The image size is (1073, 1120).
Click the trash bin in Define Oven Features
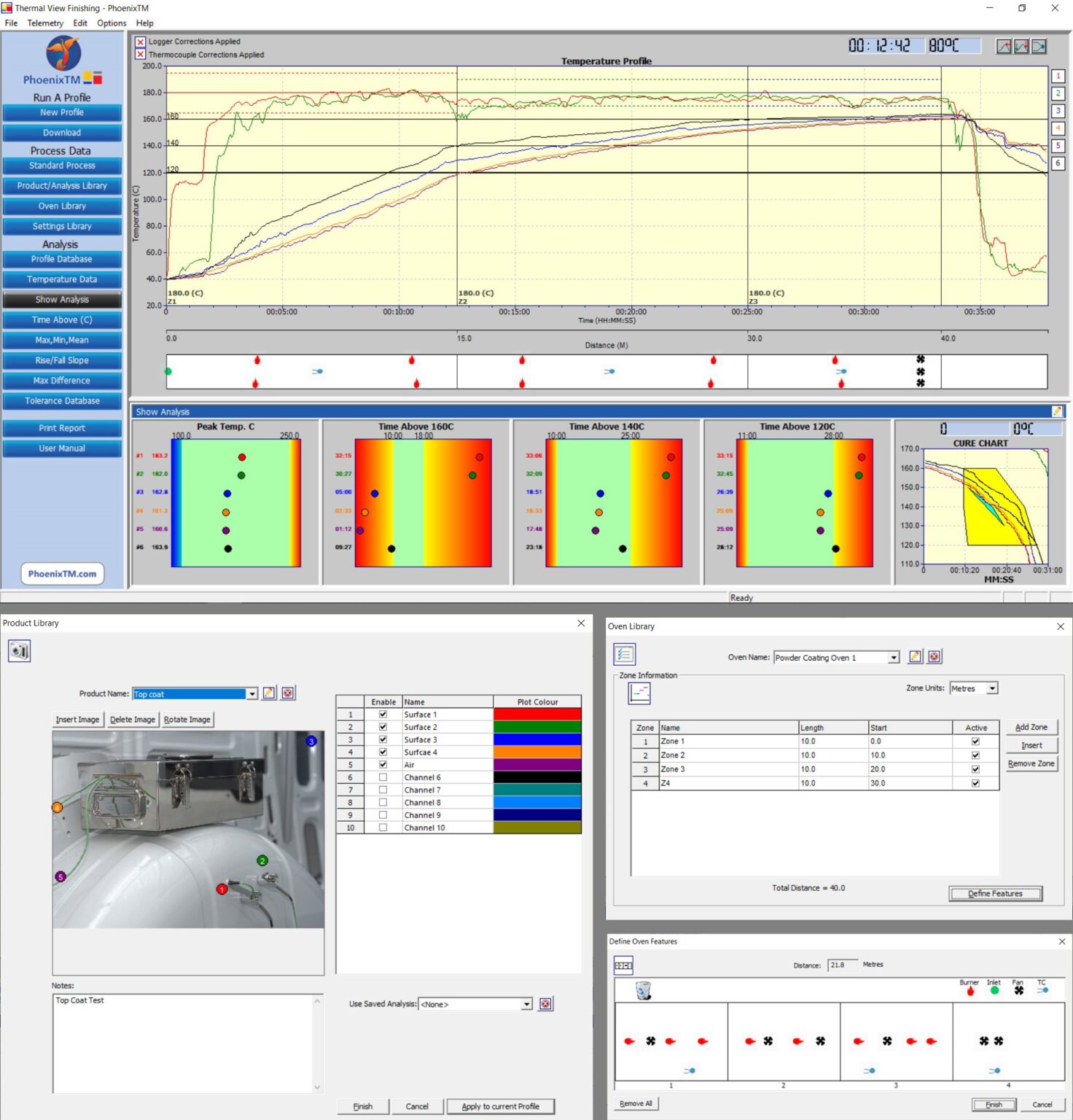tap(643, 989)
